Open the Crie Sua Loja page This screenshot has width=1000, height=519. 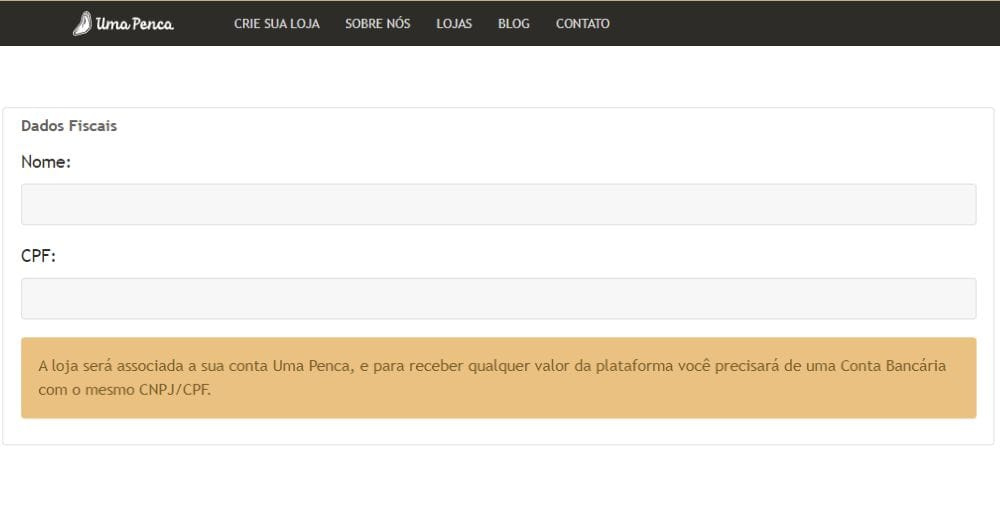click(x=277, y=24)
